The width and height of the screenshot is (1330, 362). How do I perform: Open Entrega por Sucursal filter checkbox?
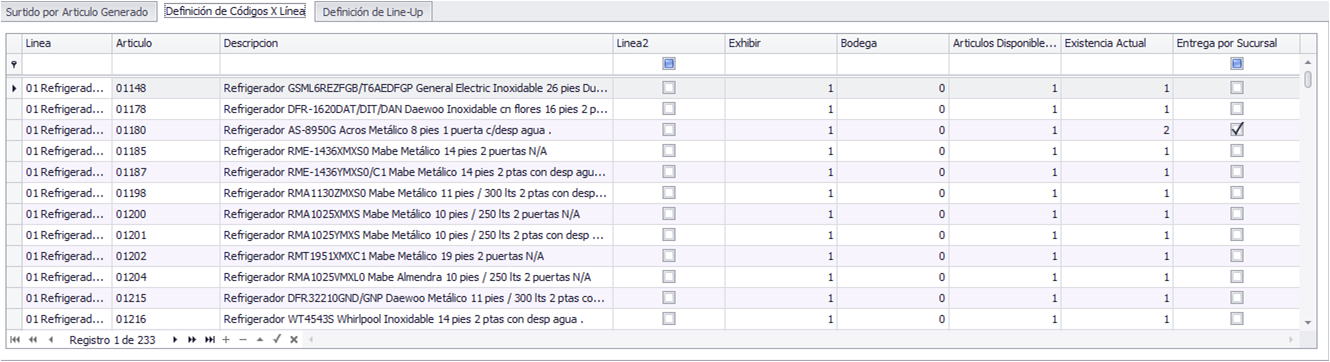click(x=1237, y=63)
